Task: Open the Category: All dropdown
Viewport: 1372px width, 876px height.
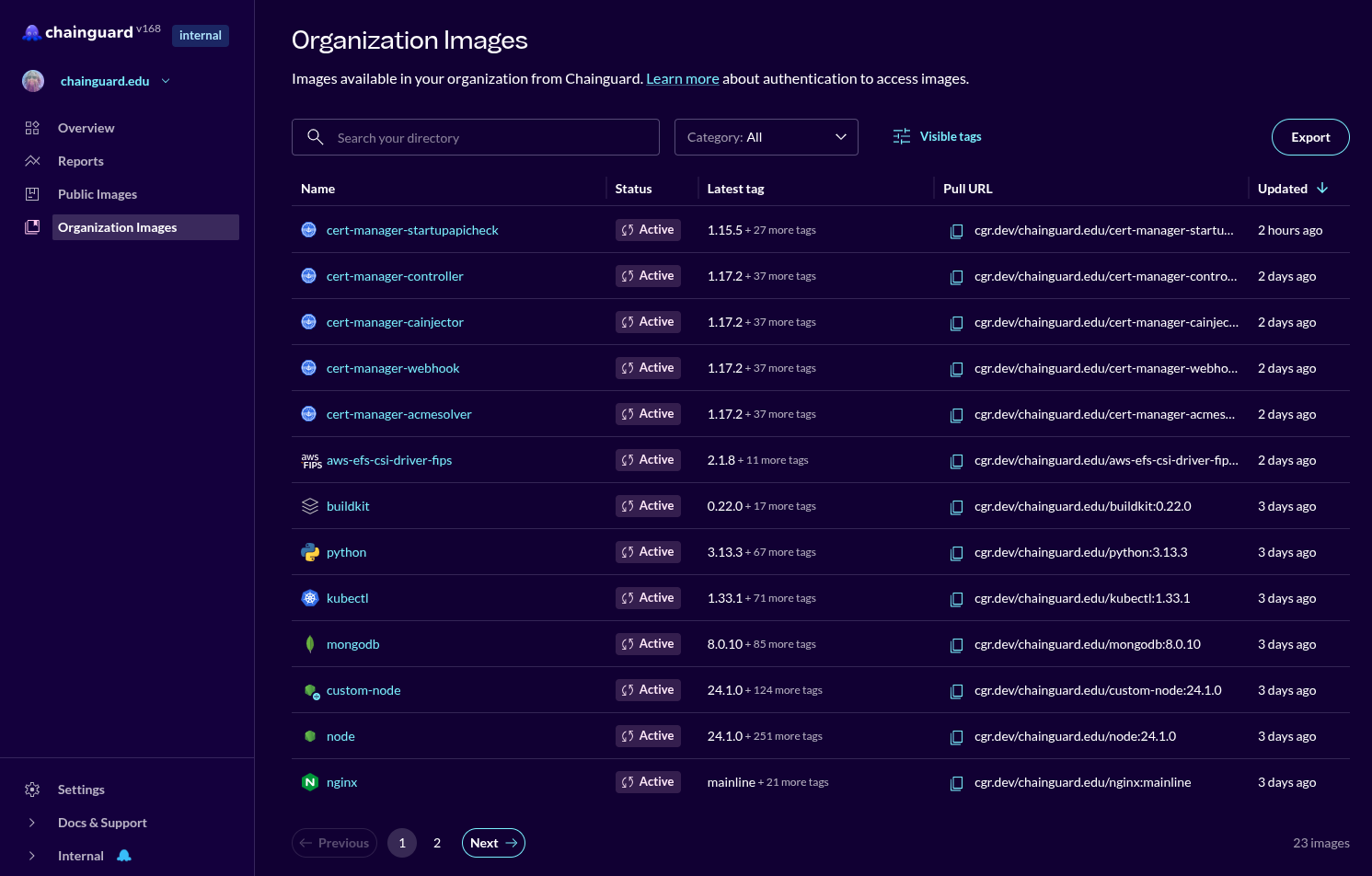Action: [x=766, y=136]
